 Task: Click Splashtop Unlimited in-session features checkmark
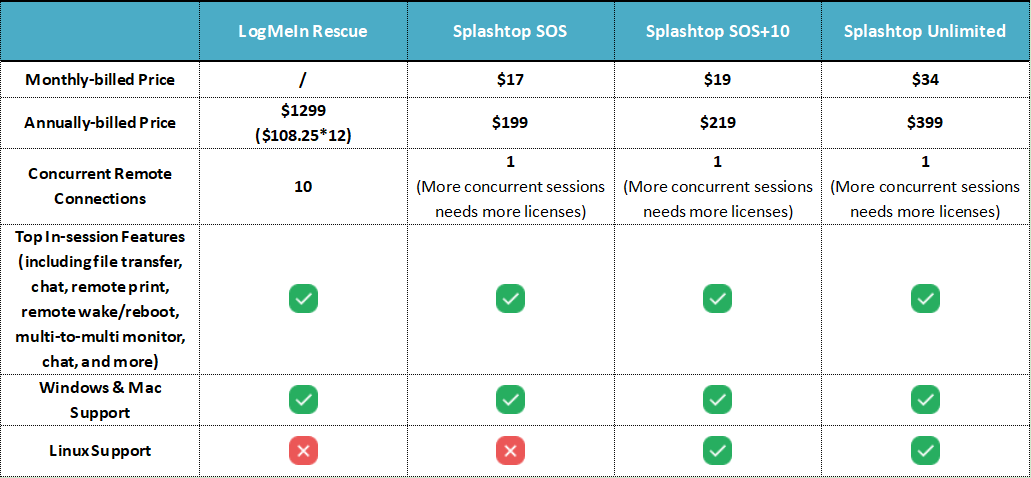[925, 298]
